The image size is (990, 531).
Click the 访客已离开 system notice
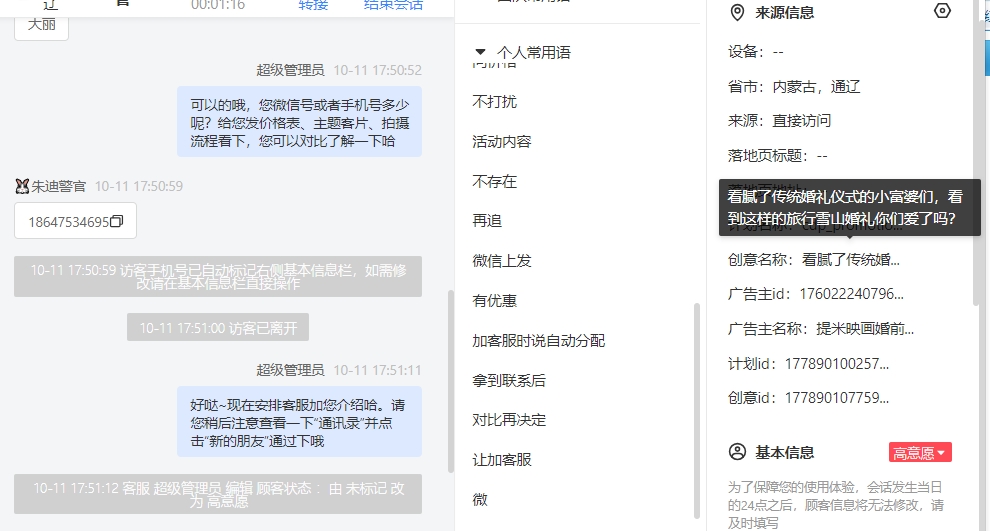[218, 328]
